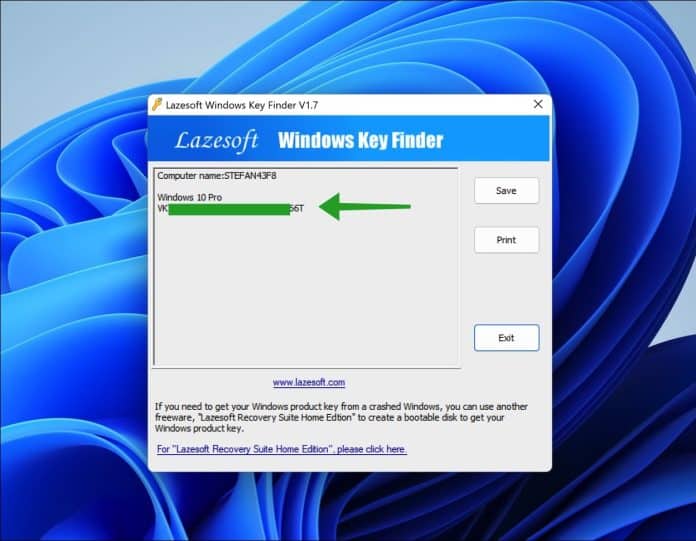Open the Lazesoft Recovery Suite Home Edition link
Viewport: 696px width, 541px height.
[281, 449]
